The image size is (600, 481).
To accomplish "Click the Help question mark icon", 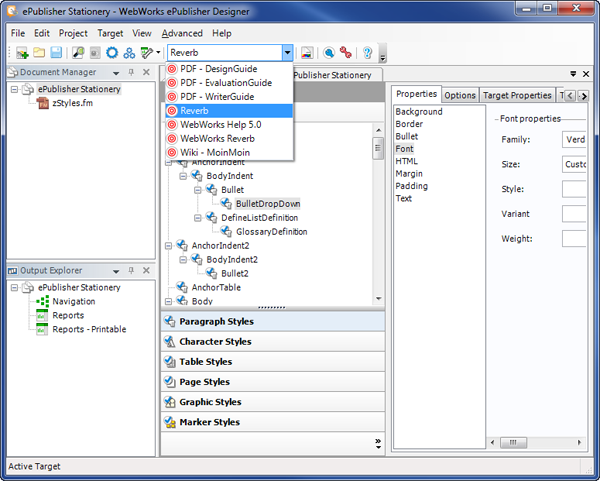I will click(367, 53).
